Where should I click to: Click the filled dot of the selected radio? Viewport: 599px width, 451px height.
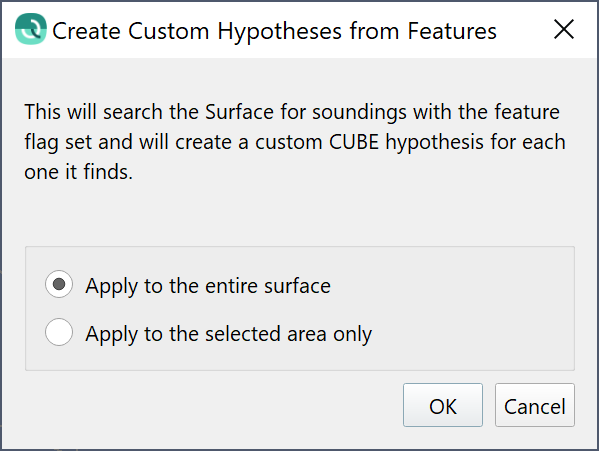pos(59,284)
